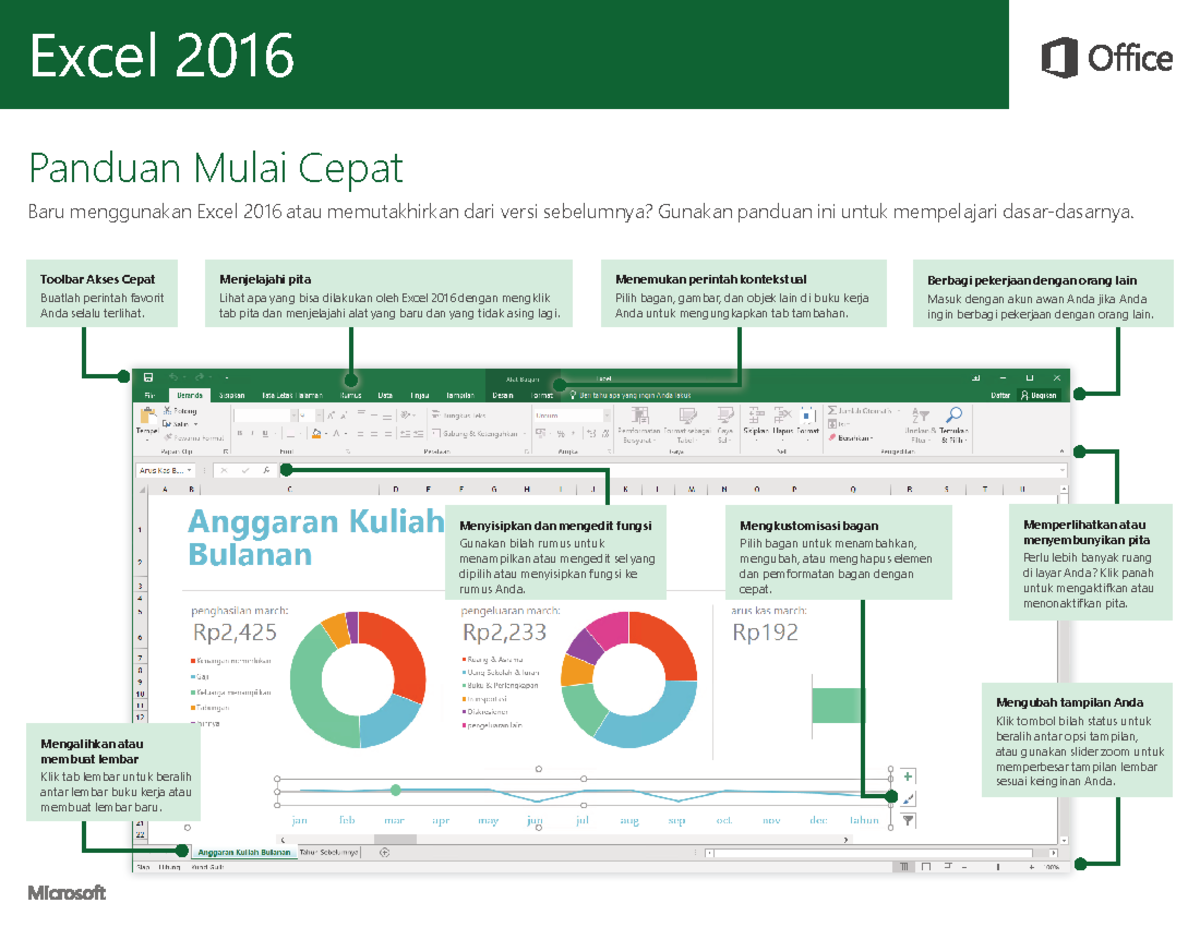Select the Urutkan & Filter icon

point(920,415)
